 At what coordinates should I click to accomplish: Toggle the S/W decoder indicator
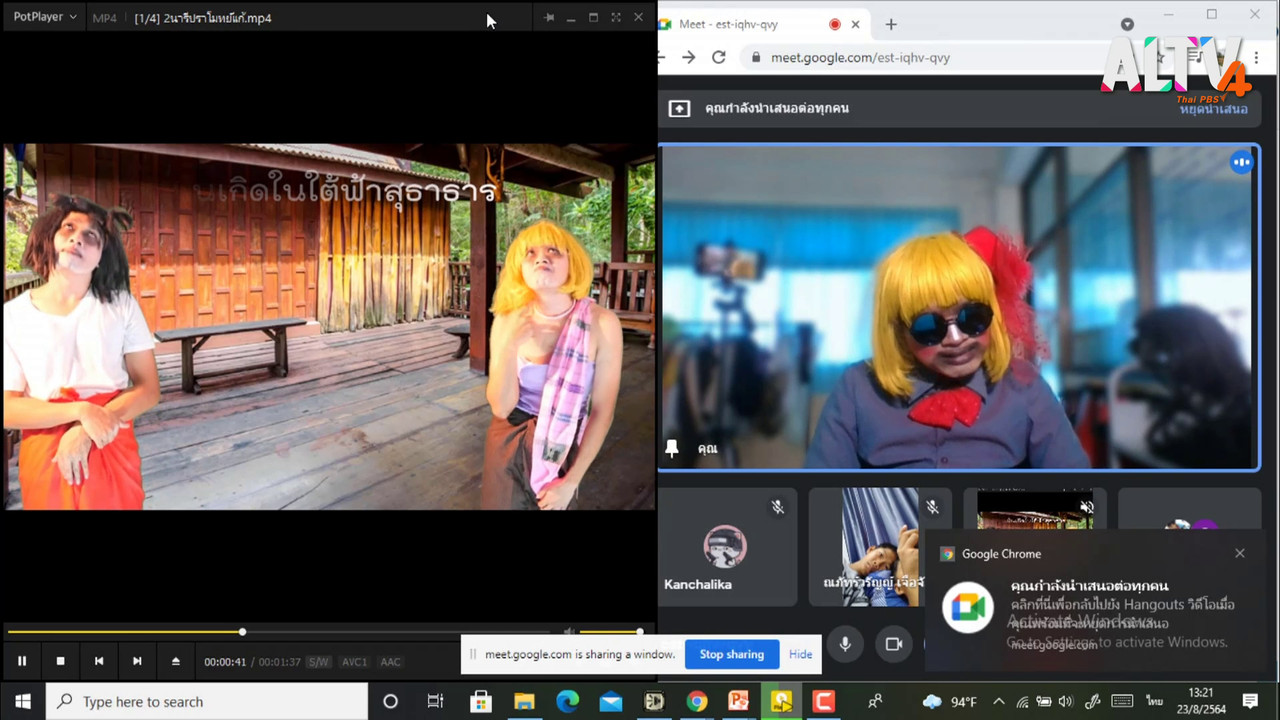tap(318, 662)
